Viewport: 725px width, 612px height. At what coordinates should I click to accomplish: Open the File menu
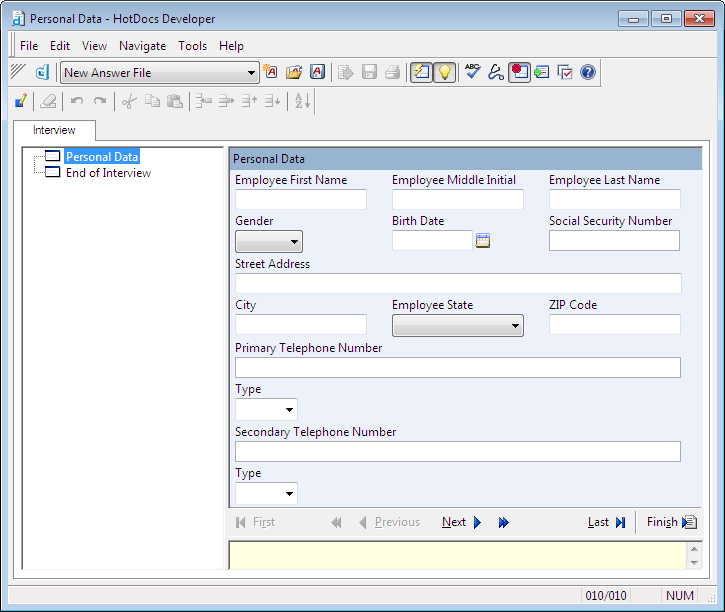[29, 46]
